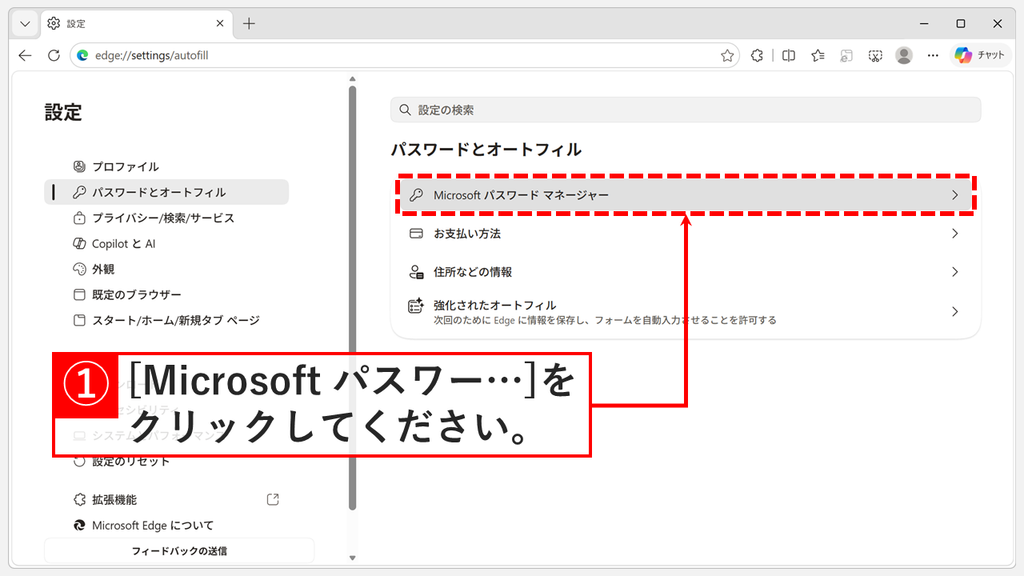Image resolution: width=1024 pixels, height=576 pixels.
Task: Click the address bar edge://settings/autofill
Action: 405,56
